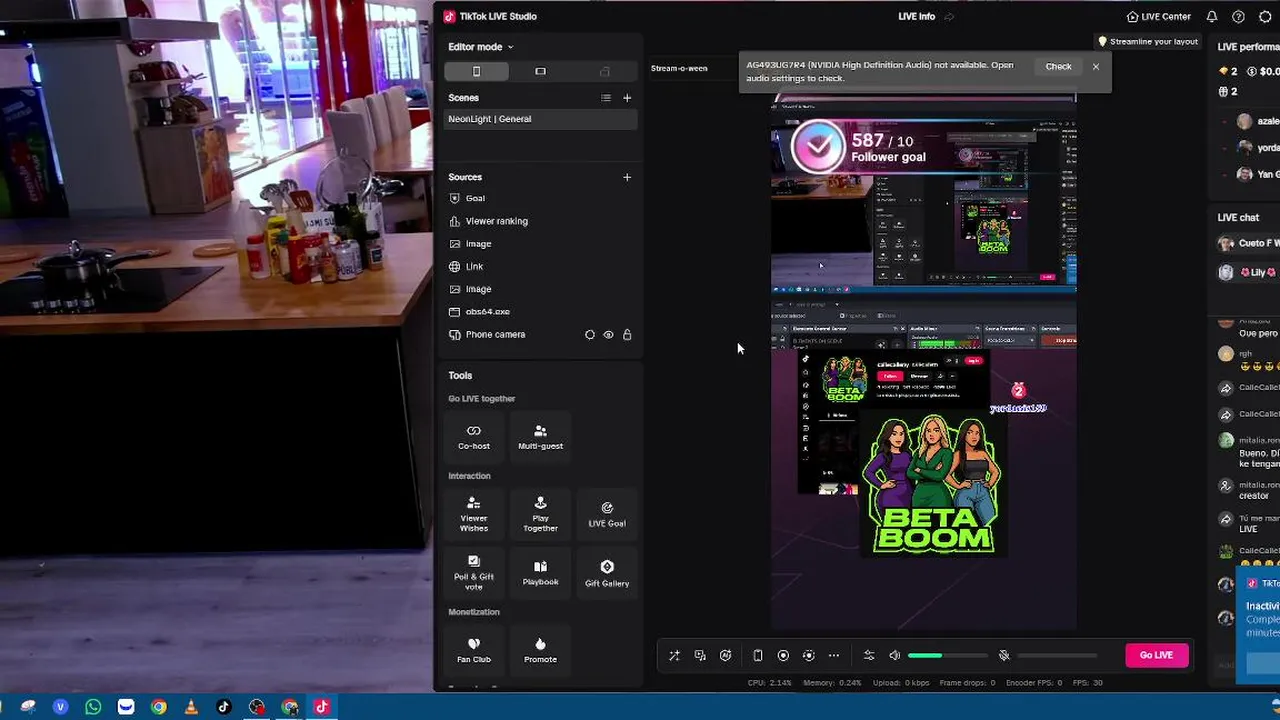Open the settings gear in title bar
The width and height of the screenshot is (1280, 720).
[x=1265, y=17]
